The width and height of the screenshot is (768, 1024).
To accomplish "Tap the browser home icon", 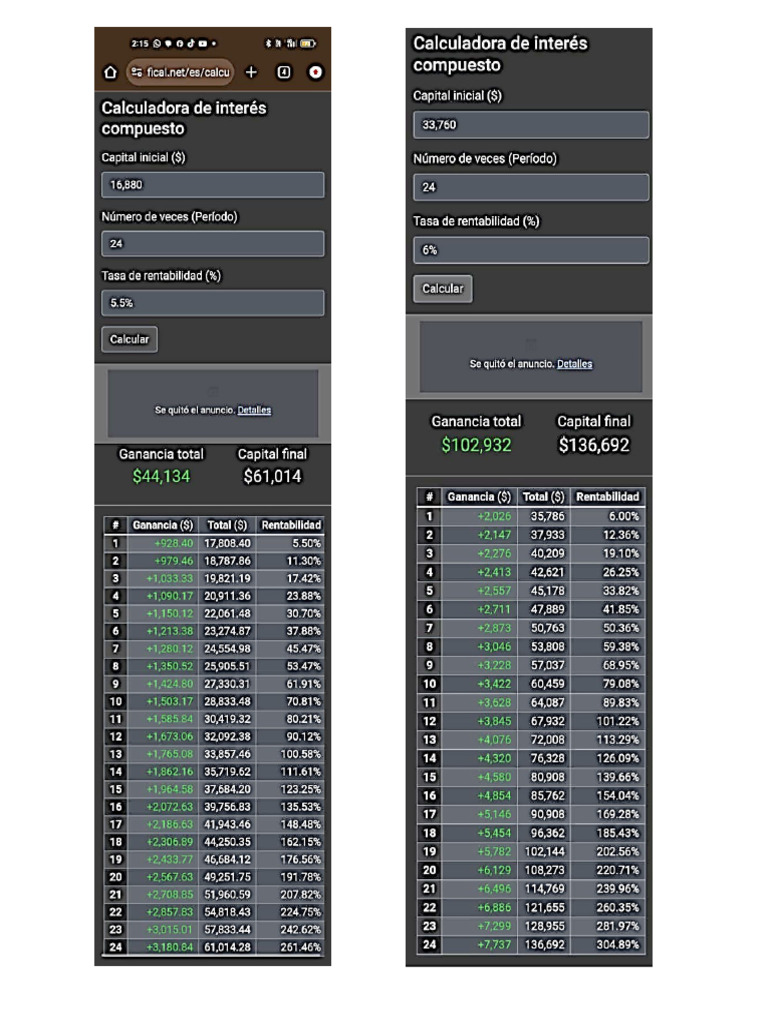I will click(110, 72).
